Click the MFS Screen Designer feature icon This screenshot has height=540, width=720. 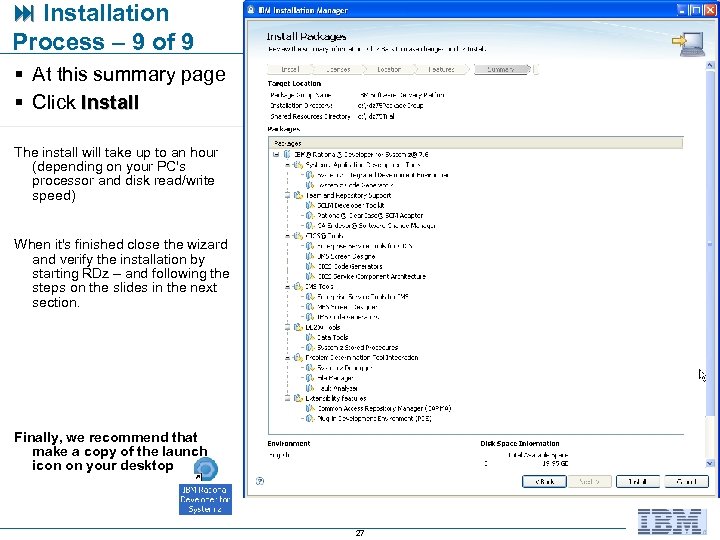click(310, 307)
